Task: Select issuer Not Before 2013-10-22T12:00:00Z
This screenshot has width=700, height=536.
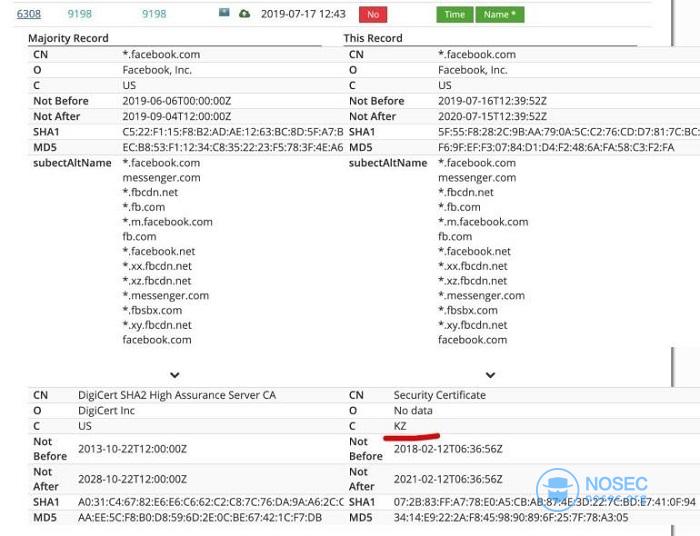Action: tap(133, 449)
